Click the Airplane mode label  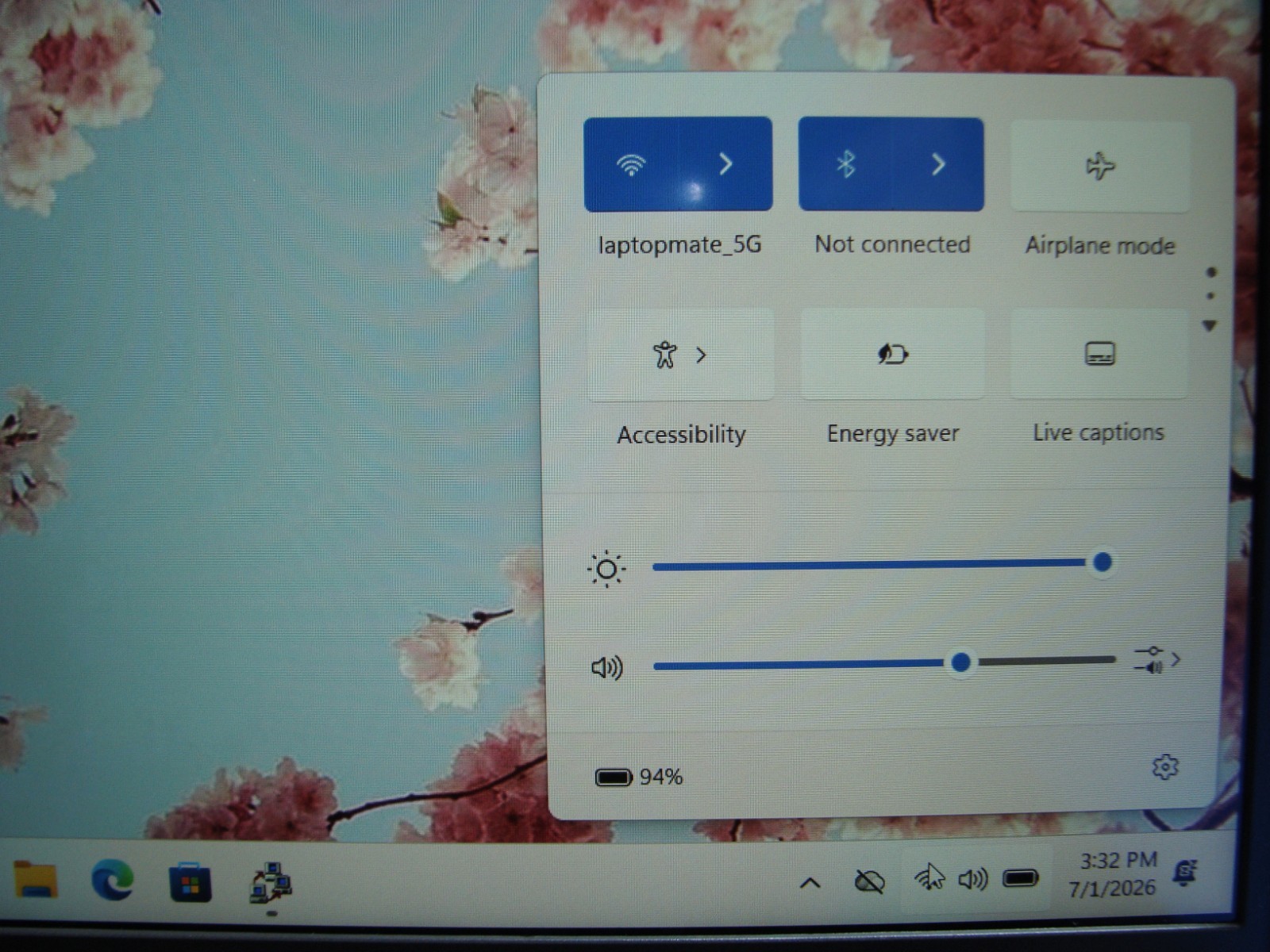pos(1100,245)
